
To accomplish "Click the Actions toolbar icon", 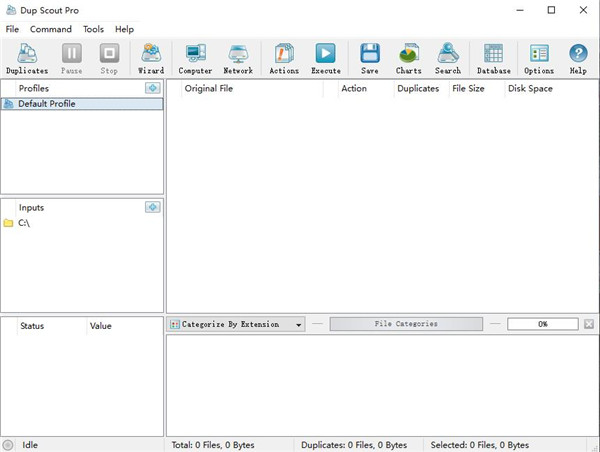I will click(x=284, y=58).
